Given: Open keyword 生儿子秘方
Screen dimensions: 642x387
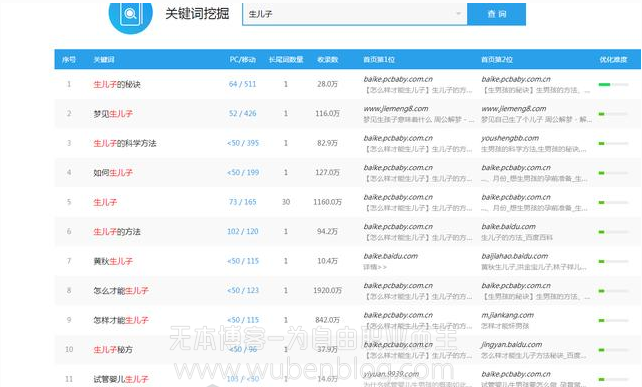Looking at the screenshot, I should click(113, 350).
